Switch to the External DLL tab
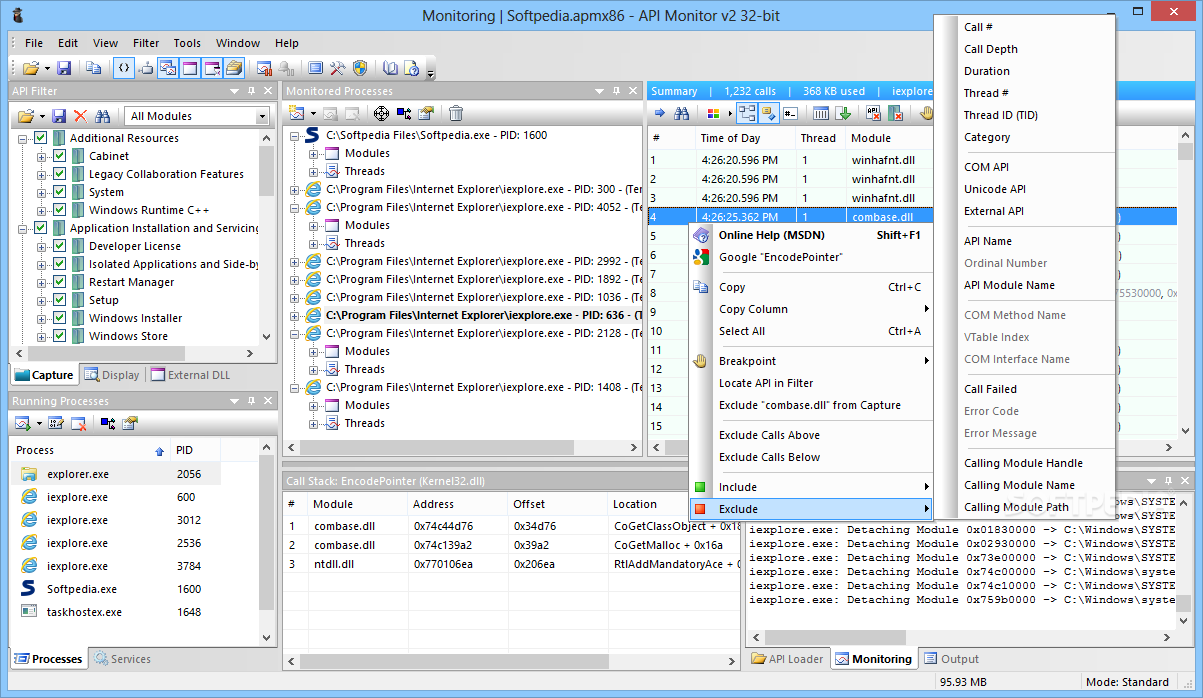This screenshot has width=1203, height=698. 190,375
